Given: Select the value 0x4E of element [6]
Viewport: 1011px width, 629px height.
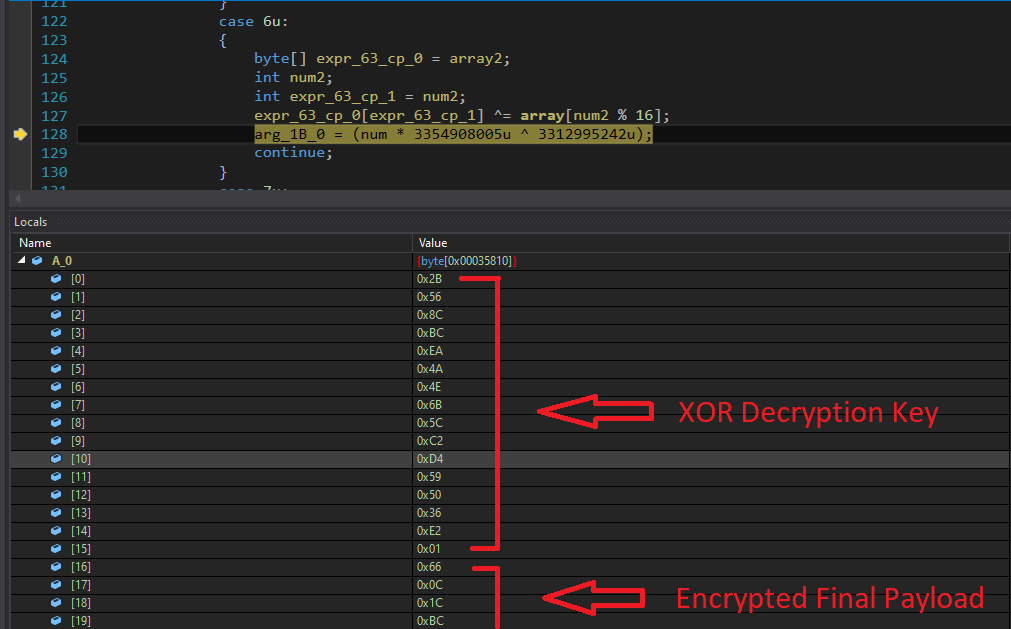Looking at the screenshot, I should click(x=430, y=387).
